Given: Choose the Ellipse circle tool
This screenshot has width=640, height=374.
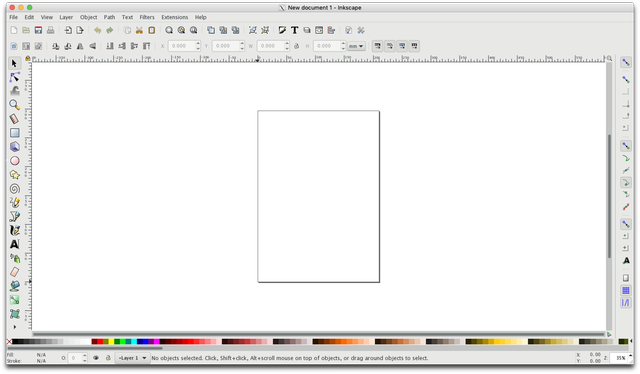Looking at the screenshot, I should (14, 161).
